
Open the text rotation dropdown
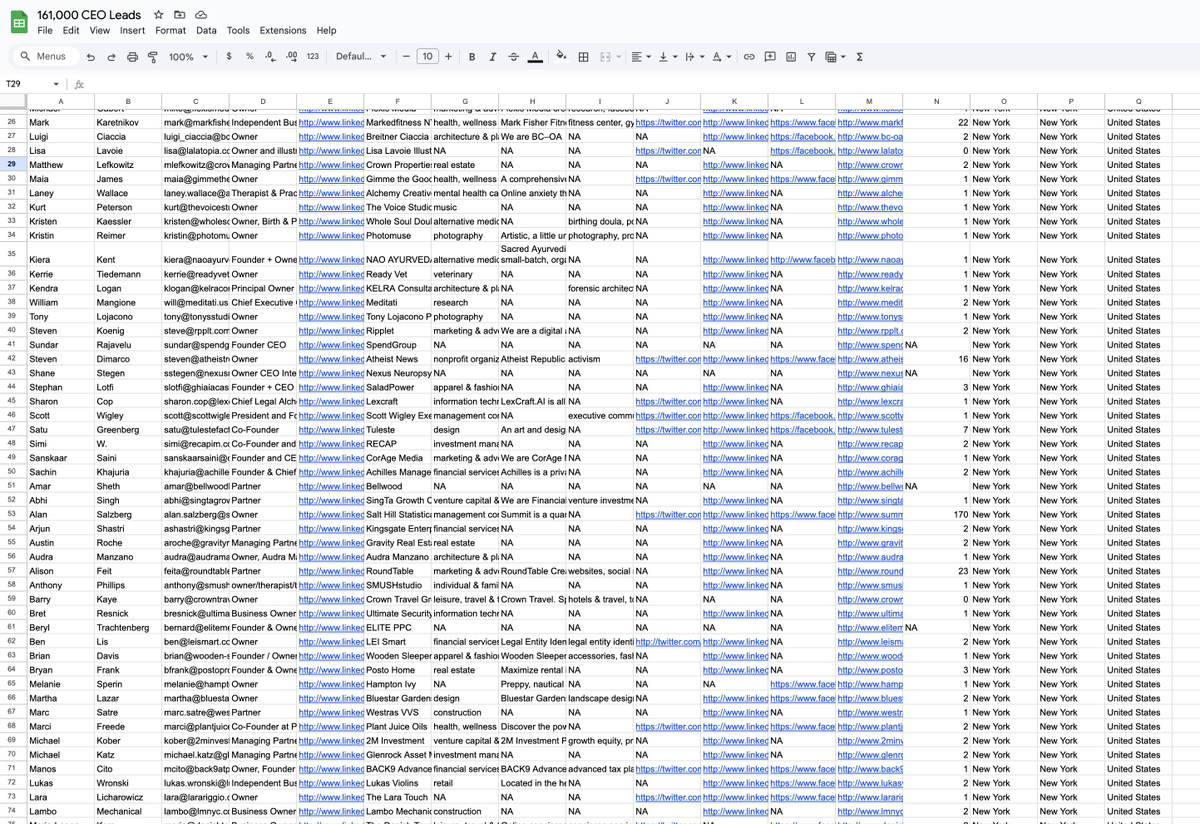point(720,57)
